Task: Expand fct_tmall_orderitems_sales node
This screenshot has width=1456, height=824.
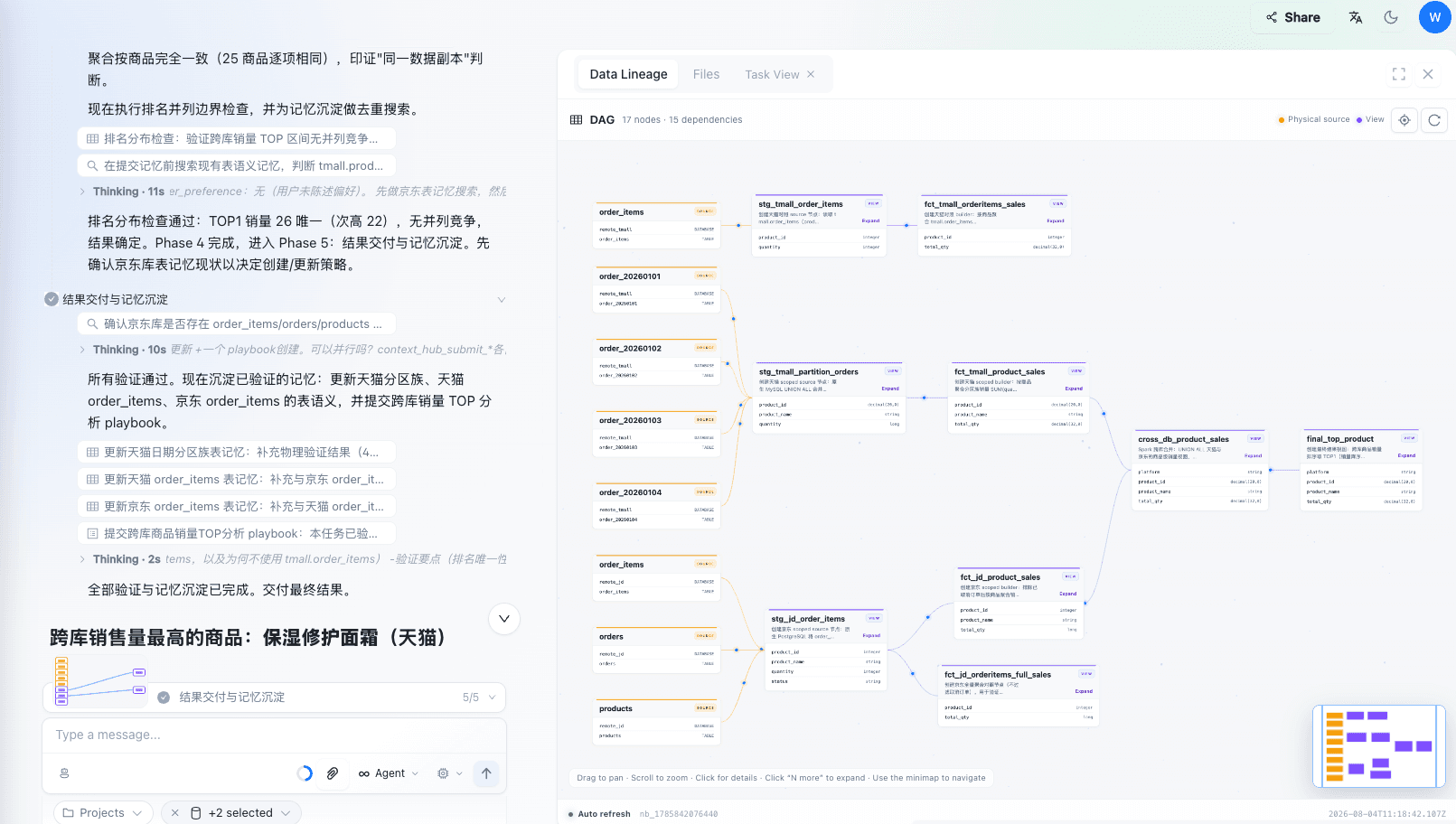Action: (x=1056, y=220)
